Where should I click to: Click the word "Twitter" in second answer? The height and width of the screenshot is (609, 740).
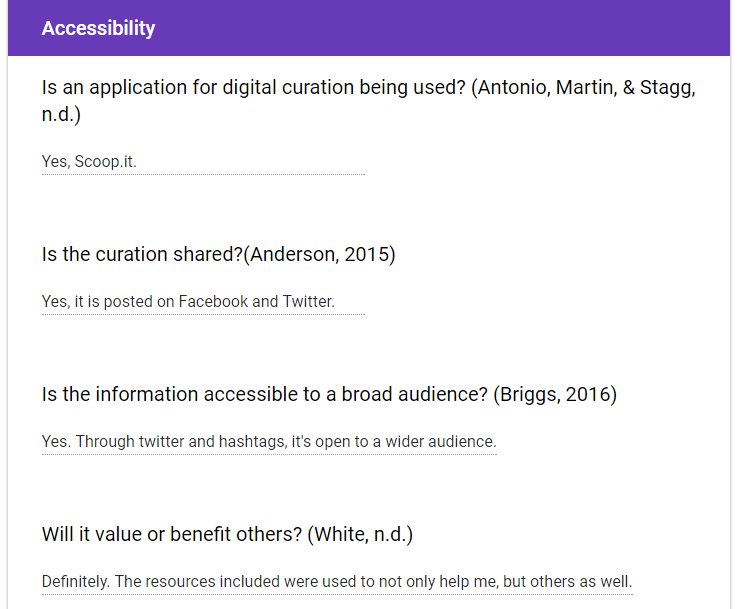click(x=309, y=302)
